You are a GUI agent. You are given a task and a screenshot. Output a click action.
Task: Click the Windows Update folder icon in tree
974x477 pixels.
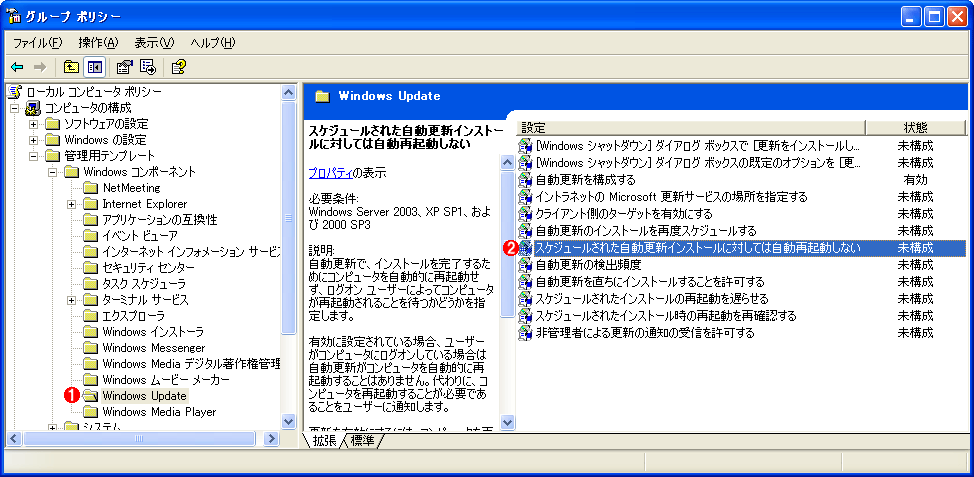point(91,395)
